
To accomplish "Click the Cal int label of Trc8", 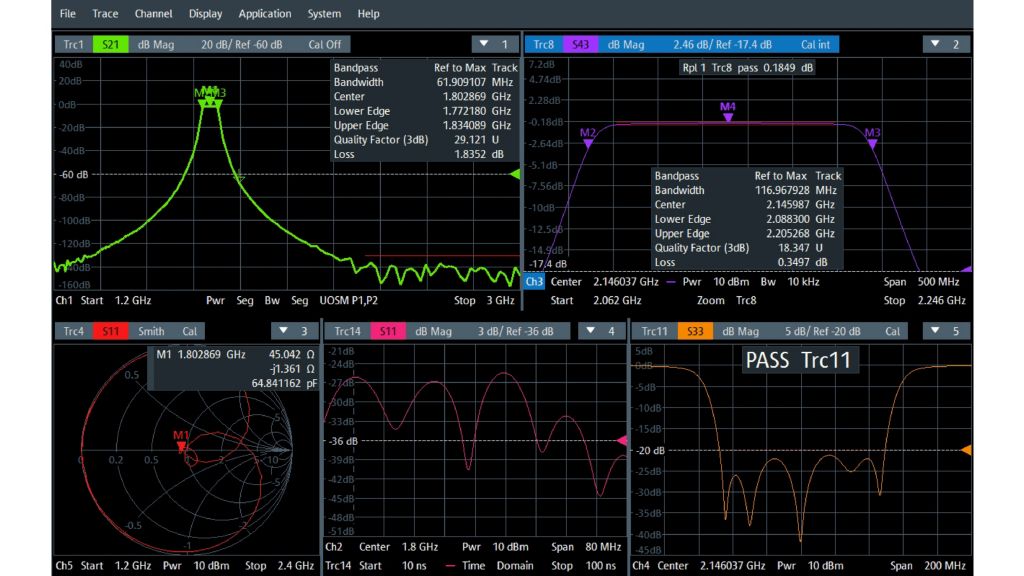I will tap(815, 44).
